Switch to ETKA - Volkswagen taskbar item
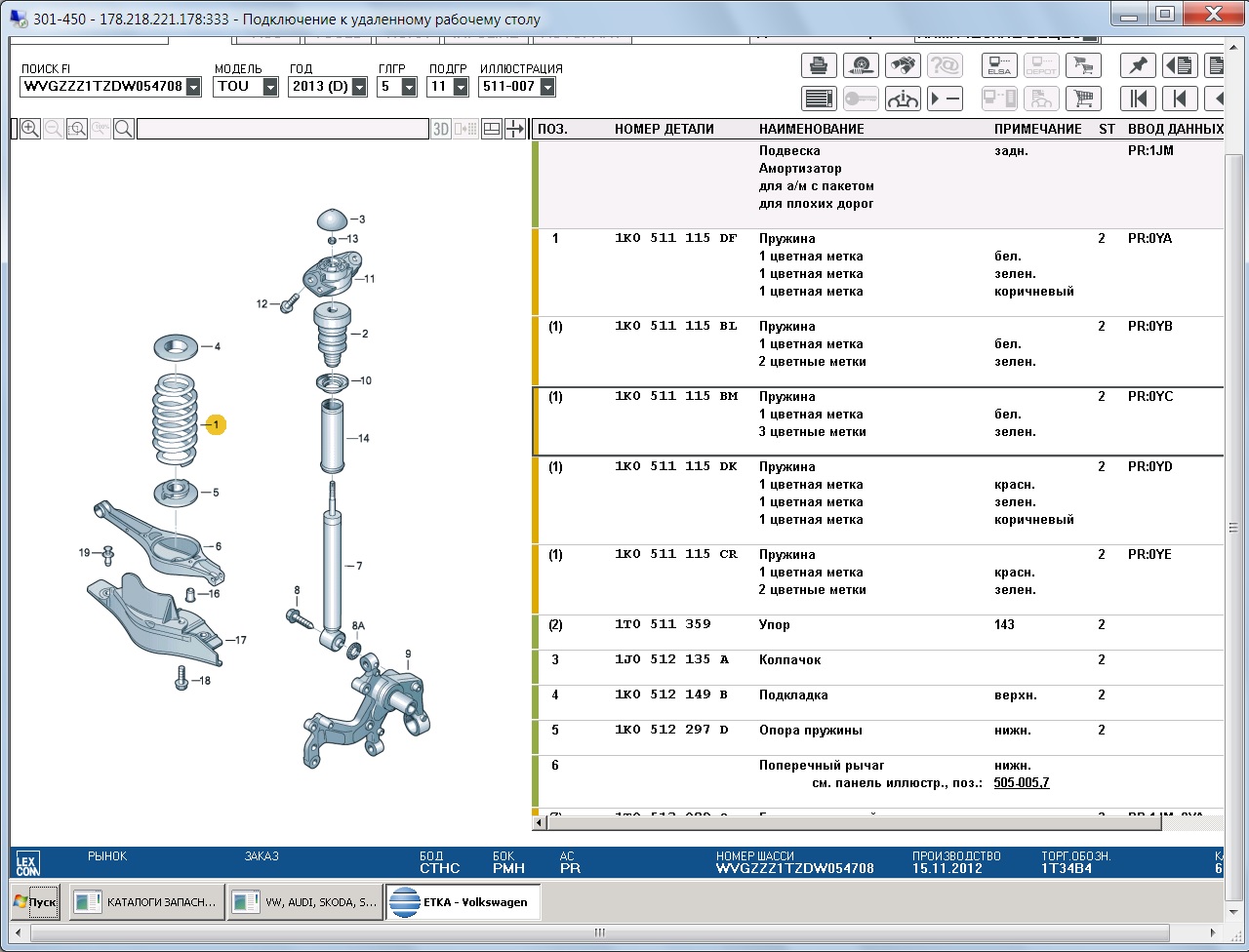1249x952 pixels. click(463, 902)
